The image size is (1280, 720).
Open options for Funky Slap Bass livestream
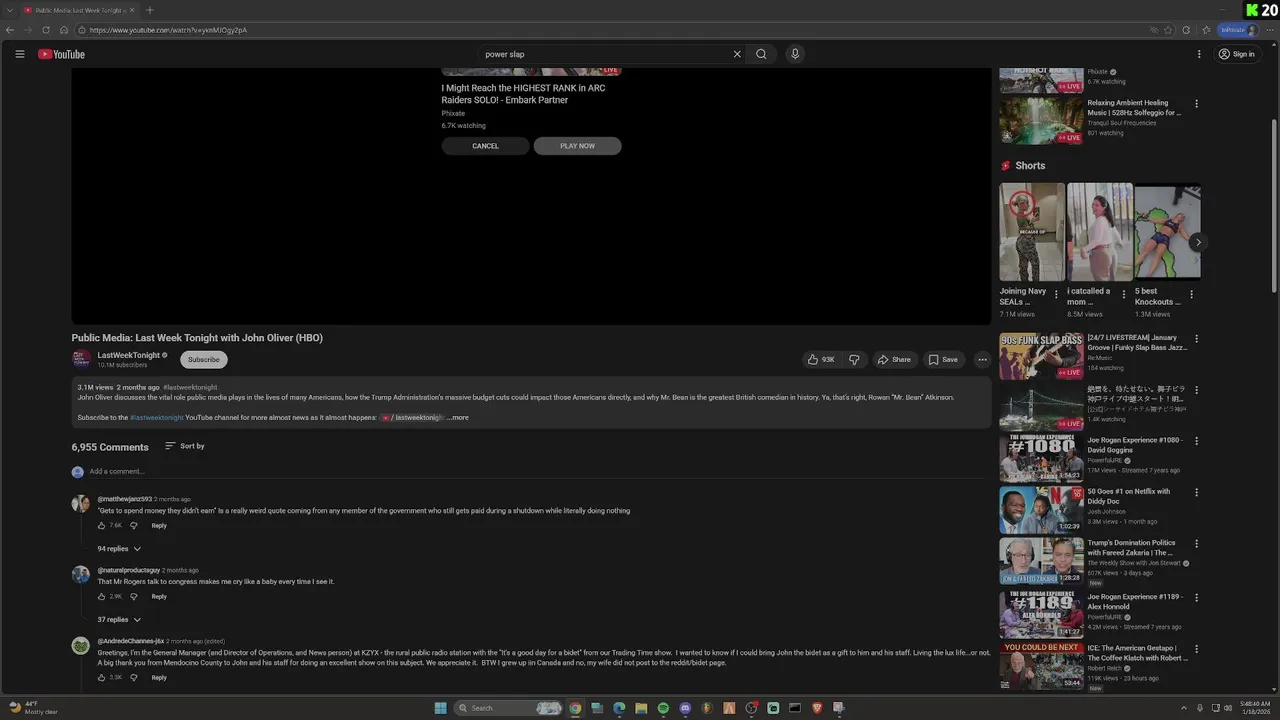click(1196, 339)
